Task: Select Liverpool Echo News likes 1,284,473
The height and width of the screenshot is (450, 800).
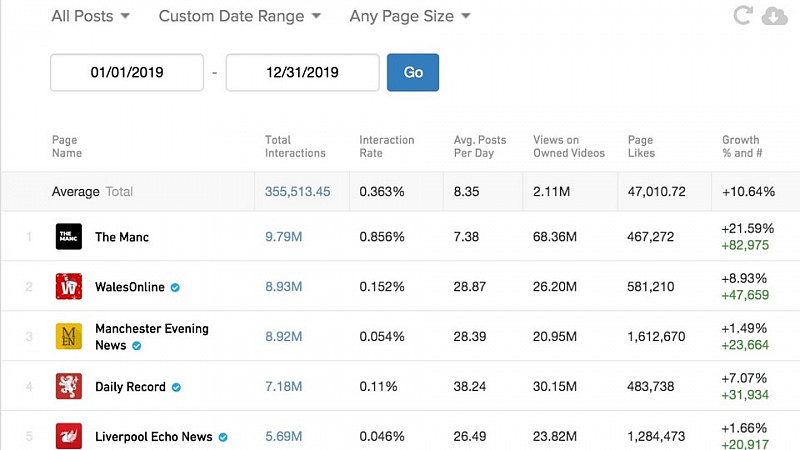Action: coord(656,437)
